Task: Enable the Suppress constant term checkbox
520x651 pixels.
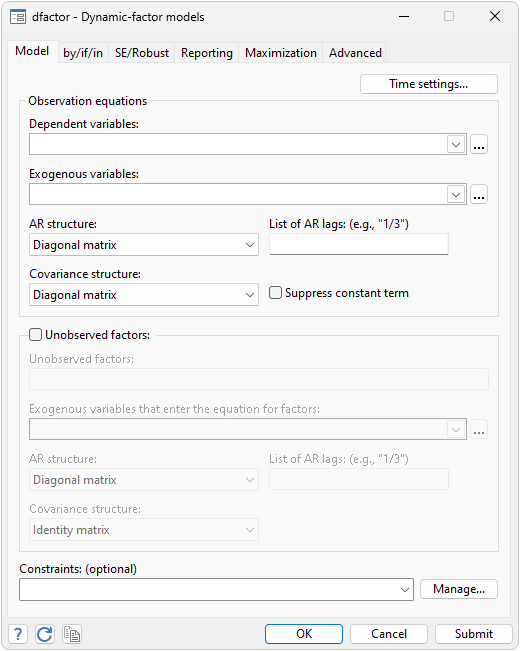Action: tap(275, 293)
